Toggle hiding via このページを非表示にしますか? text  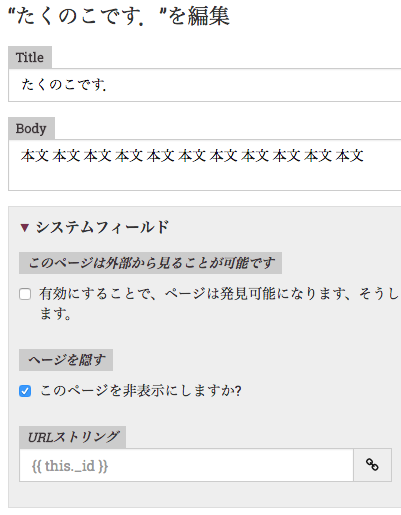141,391
